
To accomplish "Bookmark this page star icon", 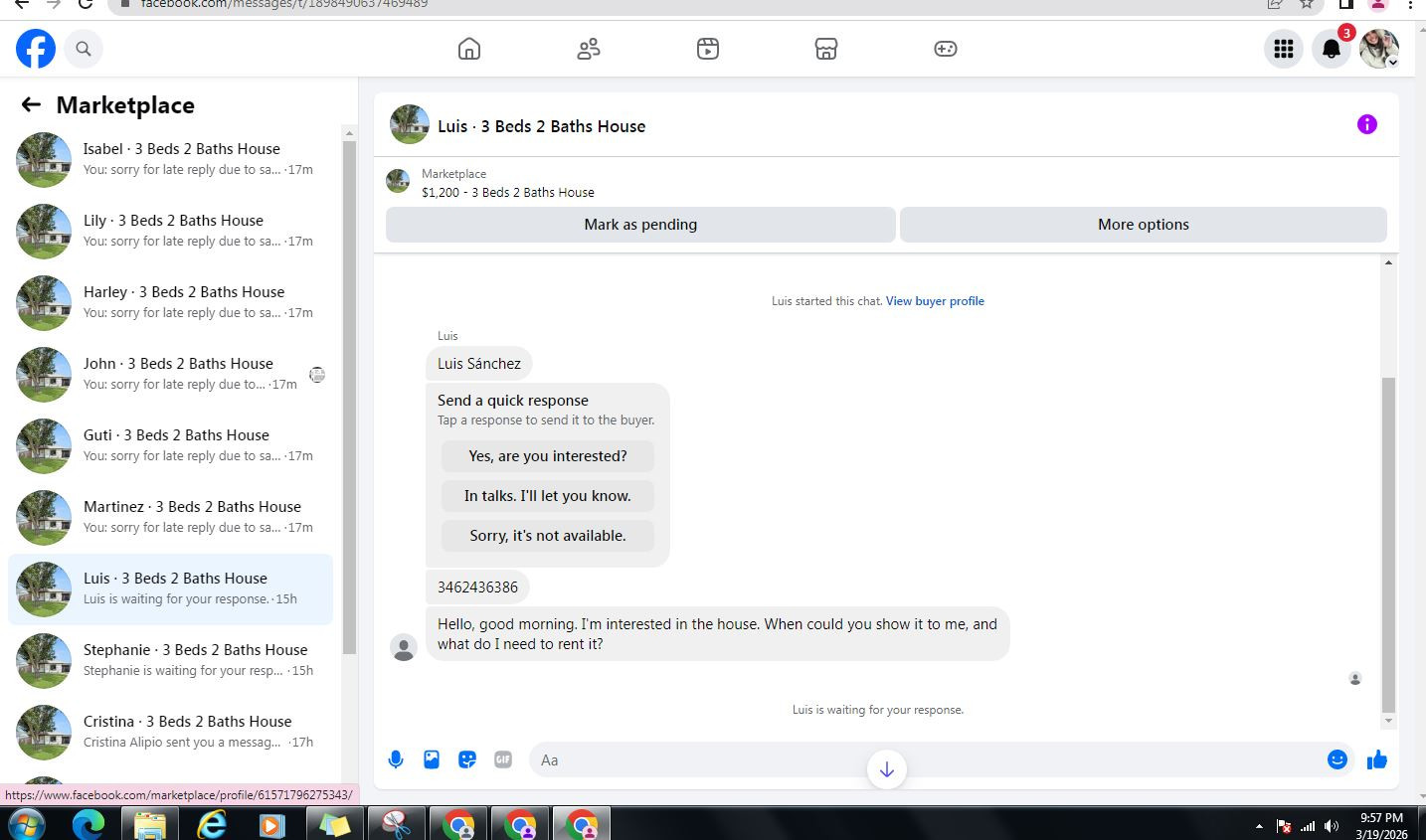I will (1307, 4).
